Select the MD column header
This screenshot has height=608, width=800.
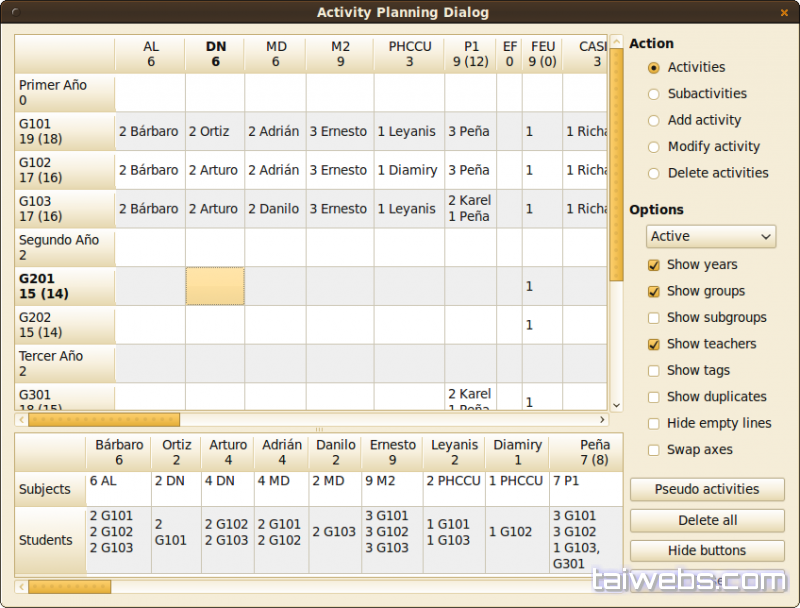pos(276,54)
